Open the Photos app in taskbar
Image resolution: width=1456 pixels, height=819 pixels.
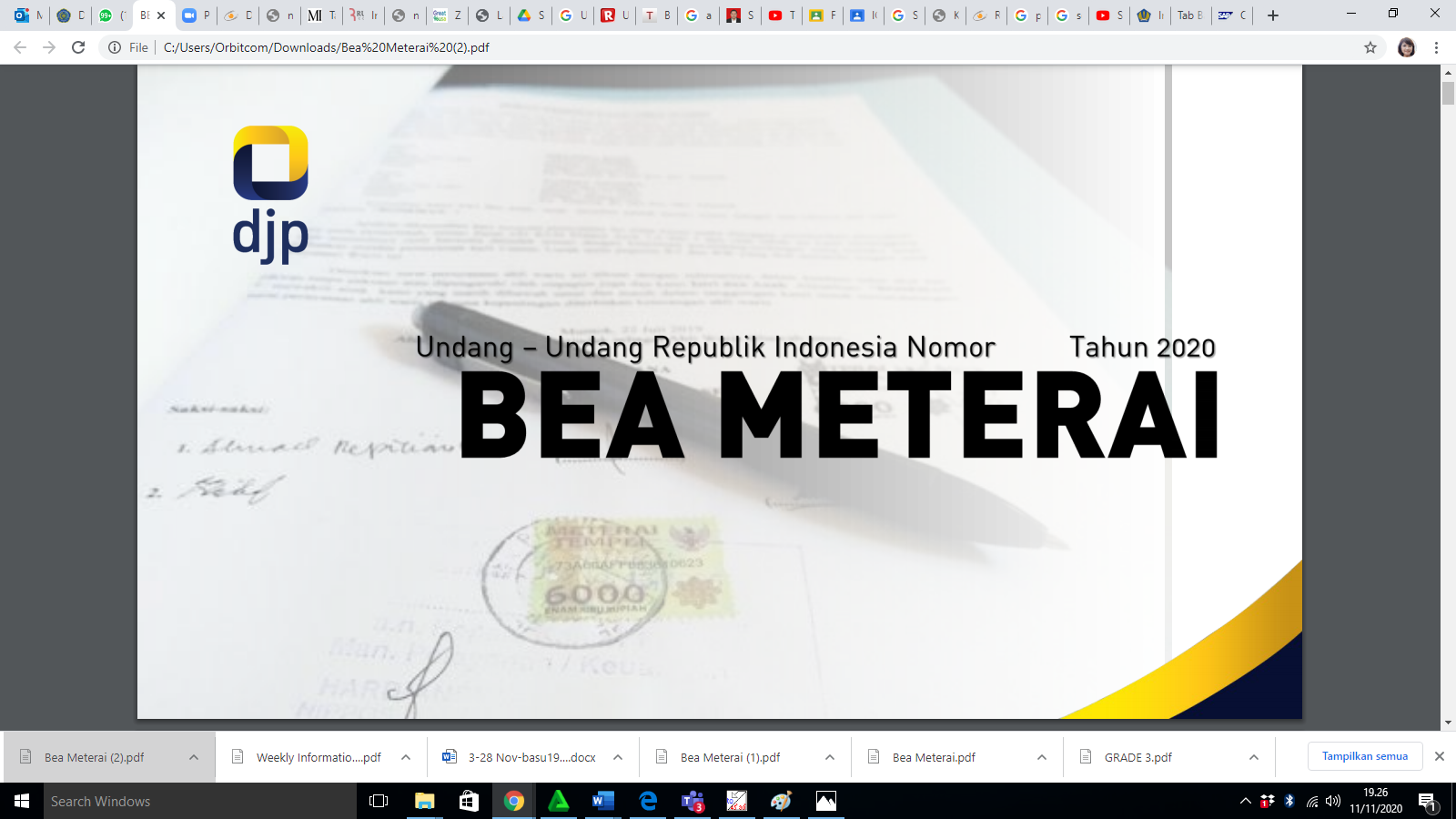825,801
